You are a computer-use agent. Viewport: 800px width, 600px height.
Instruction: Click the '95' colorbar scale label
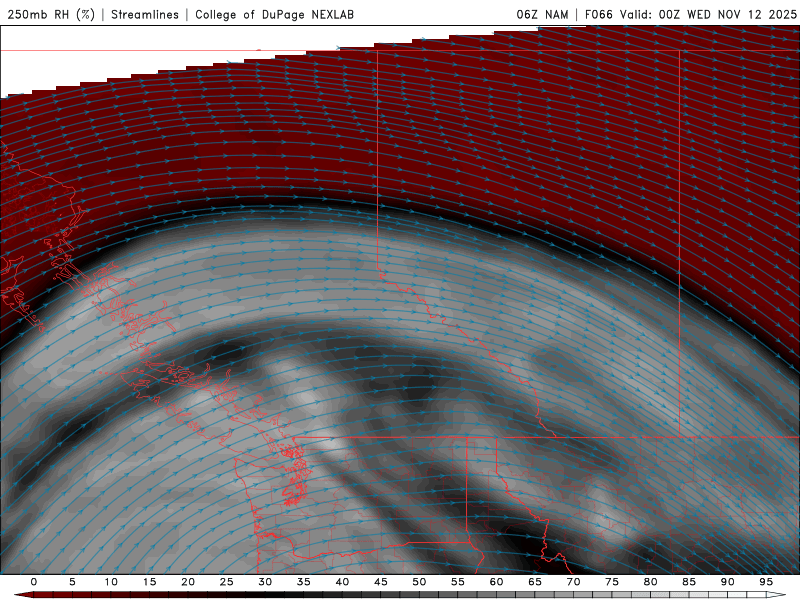[766, 582]
